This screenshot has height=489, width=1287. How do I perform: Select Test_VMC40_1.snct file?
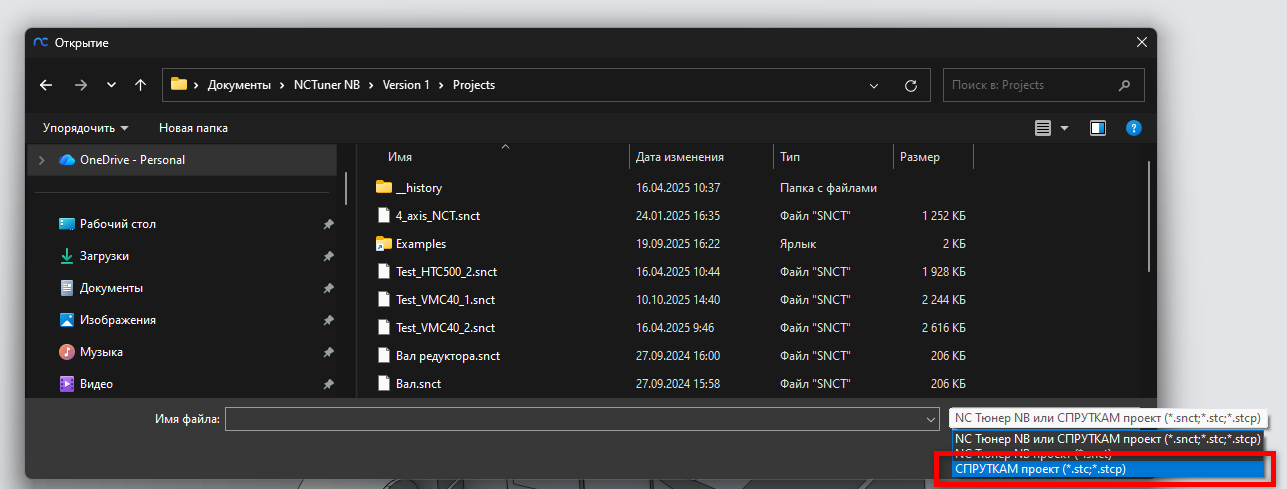click(445, 300)
